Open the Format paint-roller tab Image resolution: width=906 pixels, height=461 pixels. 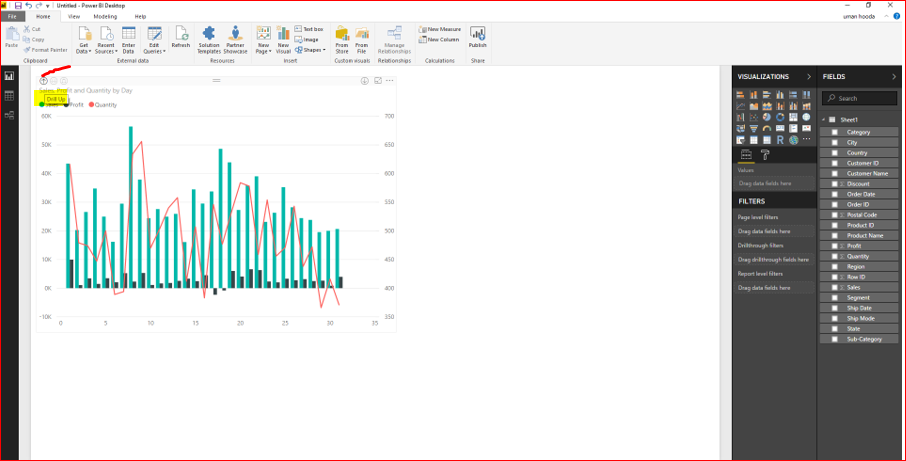coord(765,155)
